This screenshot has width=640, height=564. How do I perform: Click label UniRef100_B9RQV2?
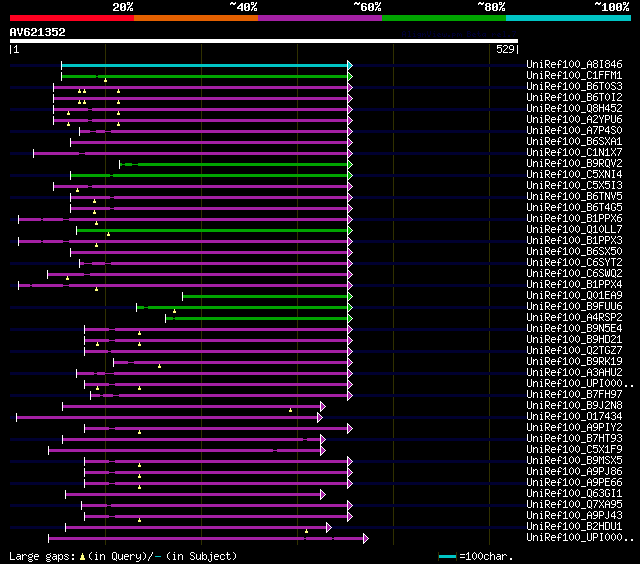(x=574, y=164)
